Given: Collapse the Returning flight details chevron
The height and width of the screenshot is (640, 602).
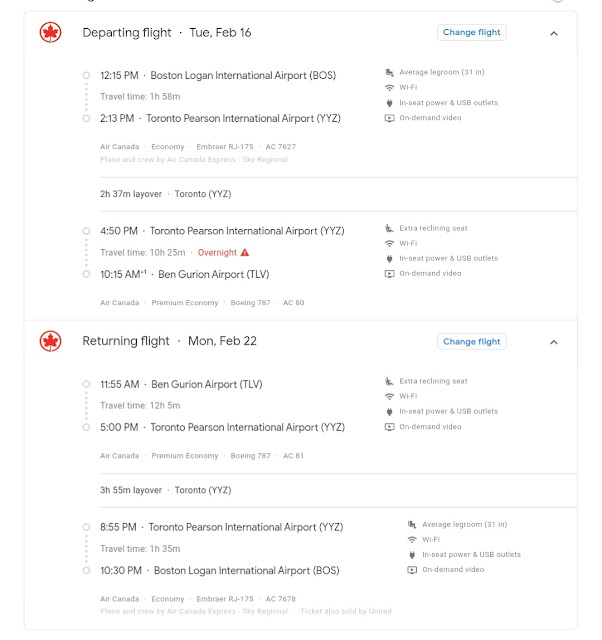Looking at the screenshot, I should [x=554, y=342].
